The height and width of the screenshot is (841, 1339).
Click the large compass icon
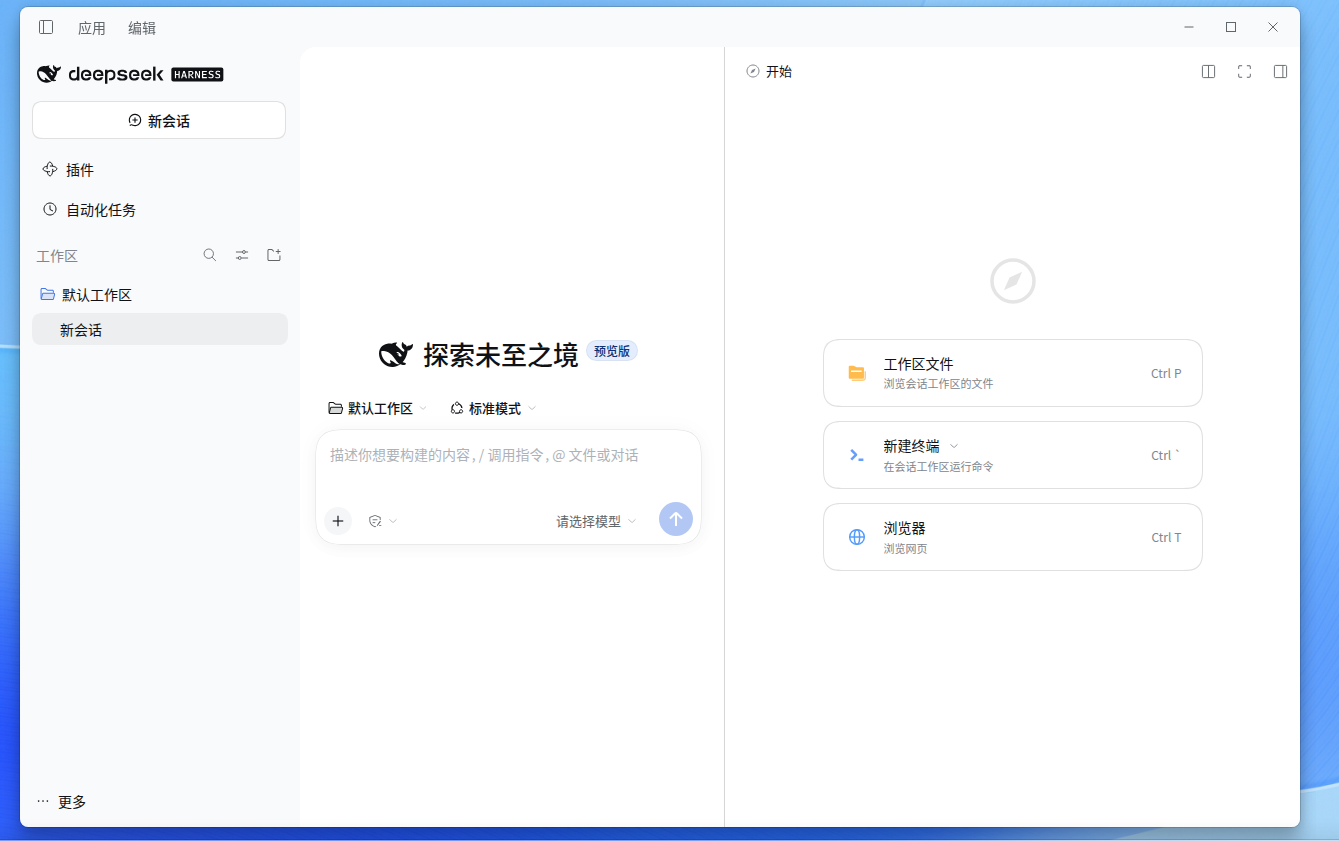pos(1013,281)
